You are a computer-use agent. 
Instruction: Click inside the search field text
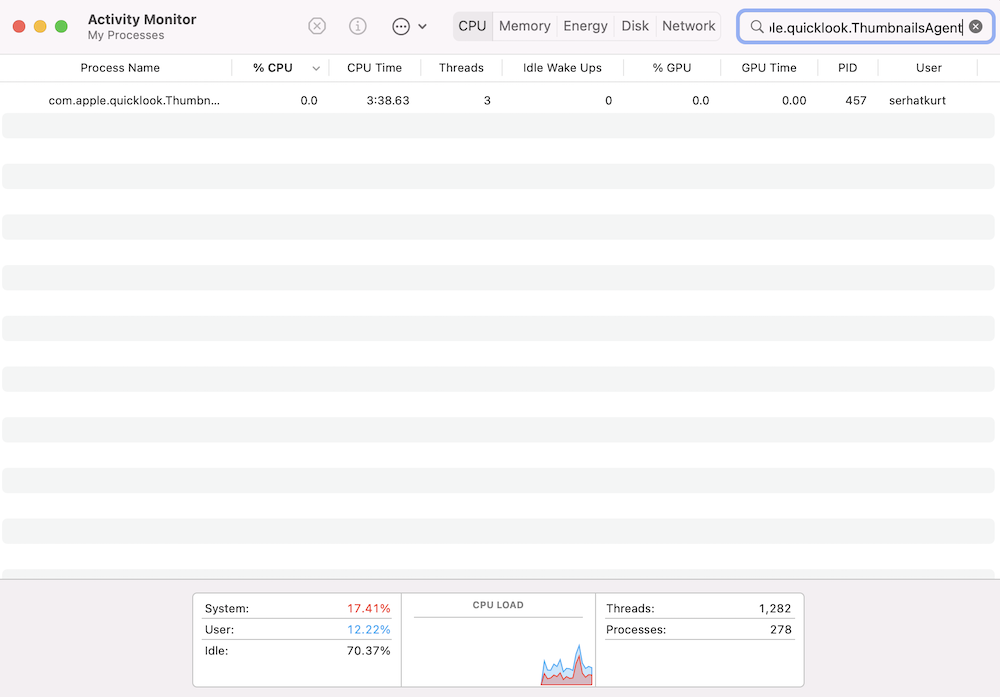pyautogui.click(x=865, y=27)
